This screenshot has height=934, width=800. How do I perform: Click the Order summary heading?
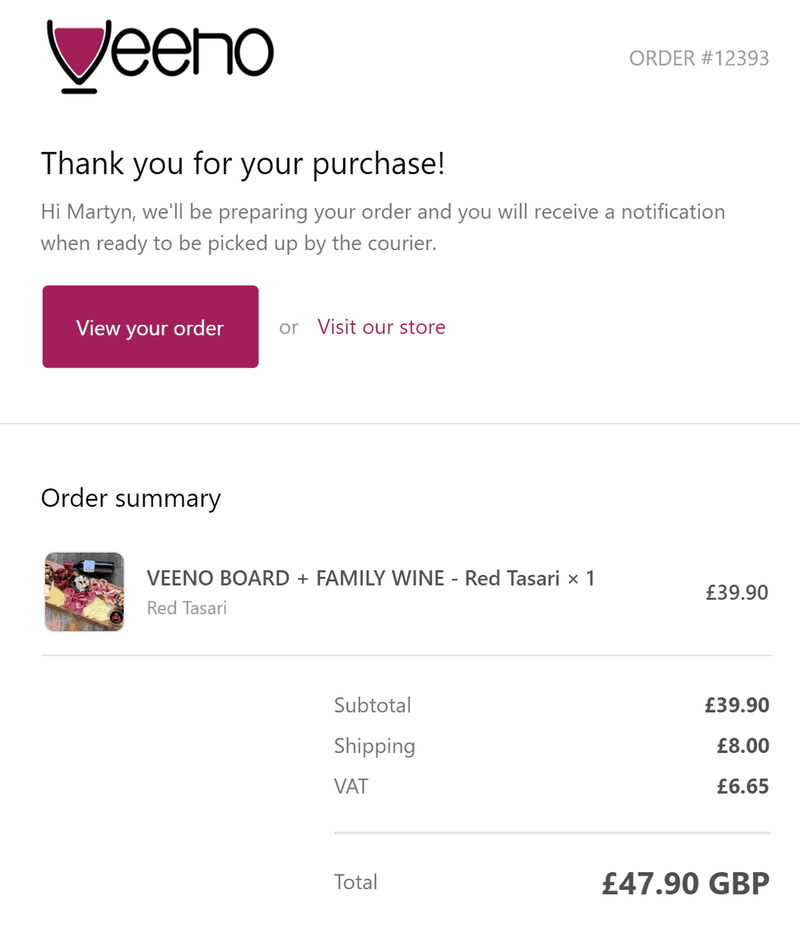coord(130,498)
